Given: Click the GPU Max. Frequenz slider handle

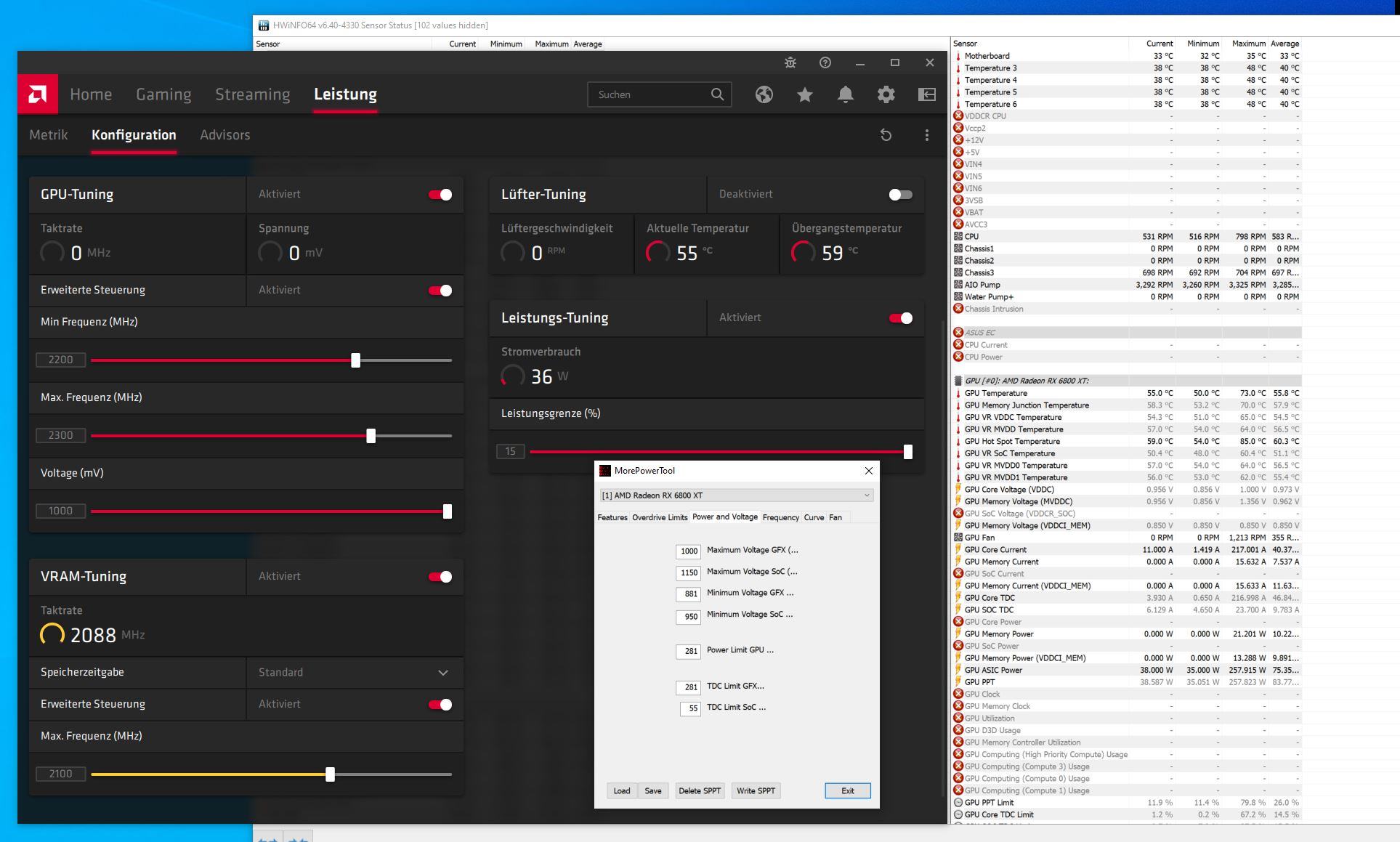Looking at the screenshot, I should point(371,436).
